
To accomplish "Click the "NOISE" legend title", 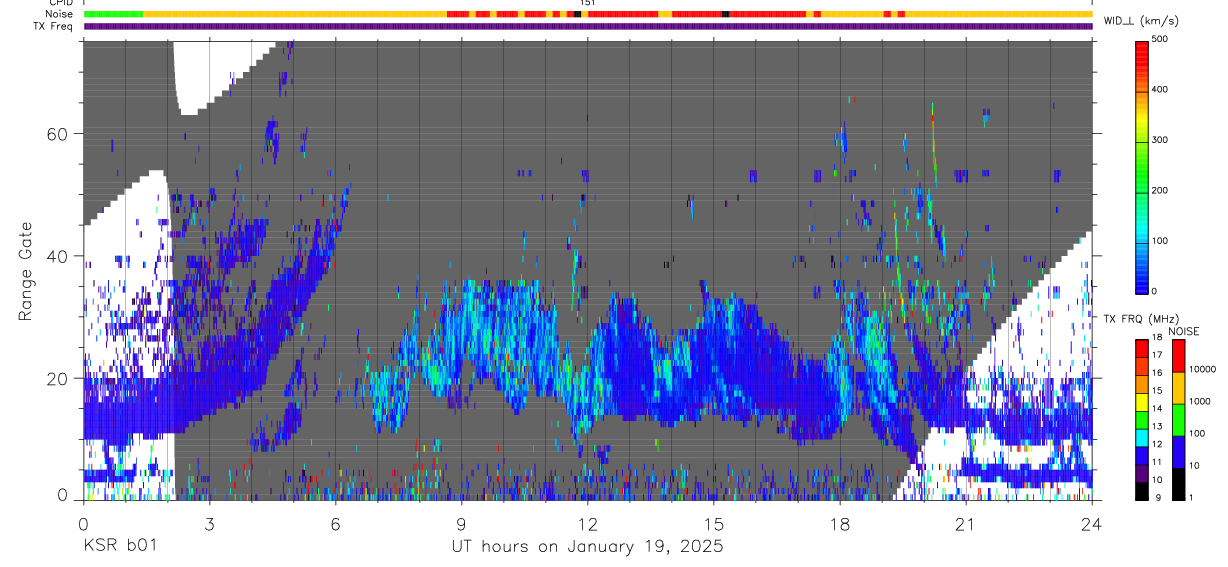I will point(1183,331).
